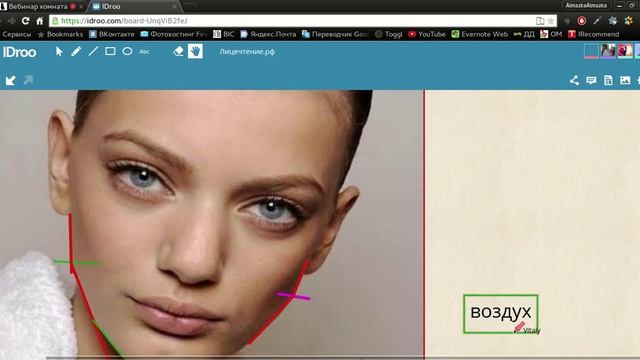
Task: Select the eraser tool
Action: click(x=178, y=51)
